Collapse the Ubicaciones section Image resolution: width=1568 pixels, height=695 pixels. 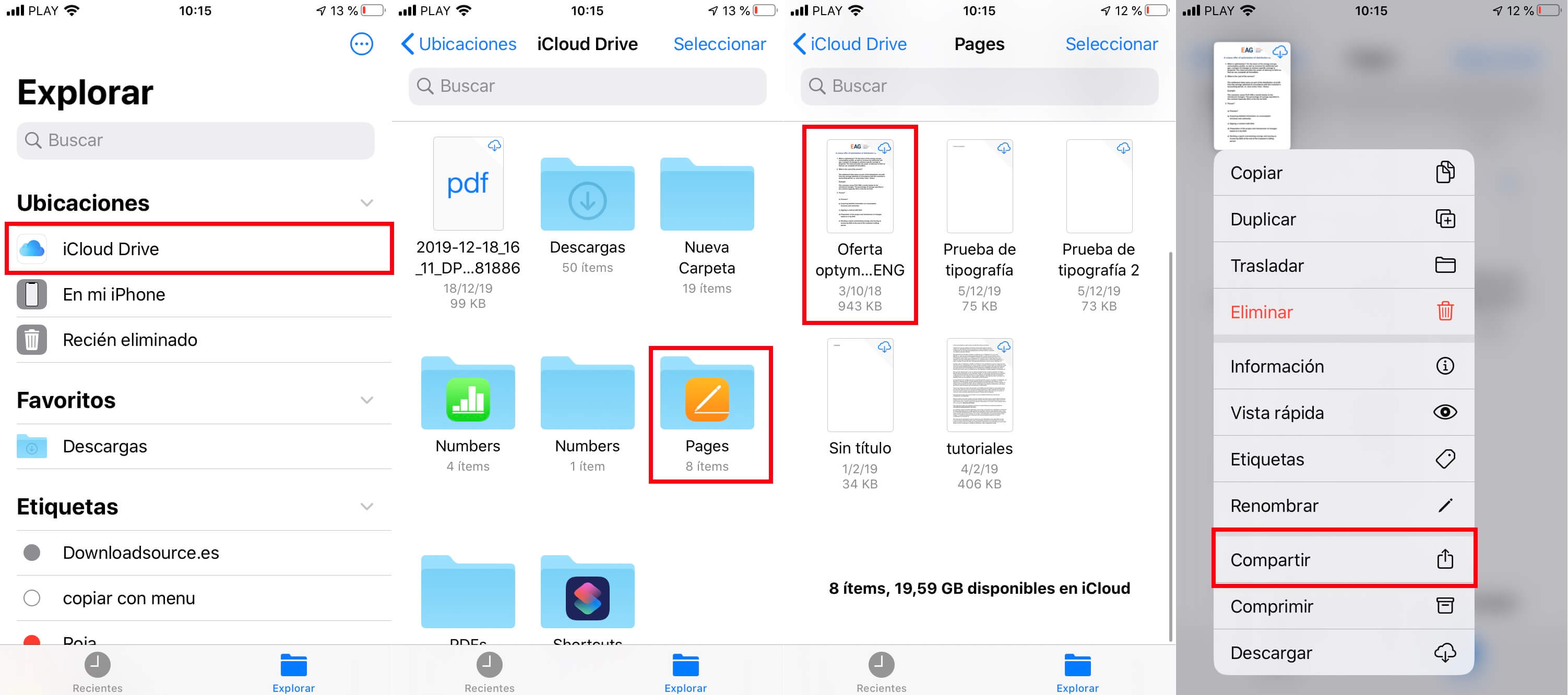pyautogui.click(x=366, y=202)
